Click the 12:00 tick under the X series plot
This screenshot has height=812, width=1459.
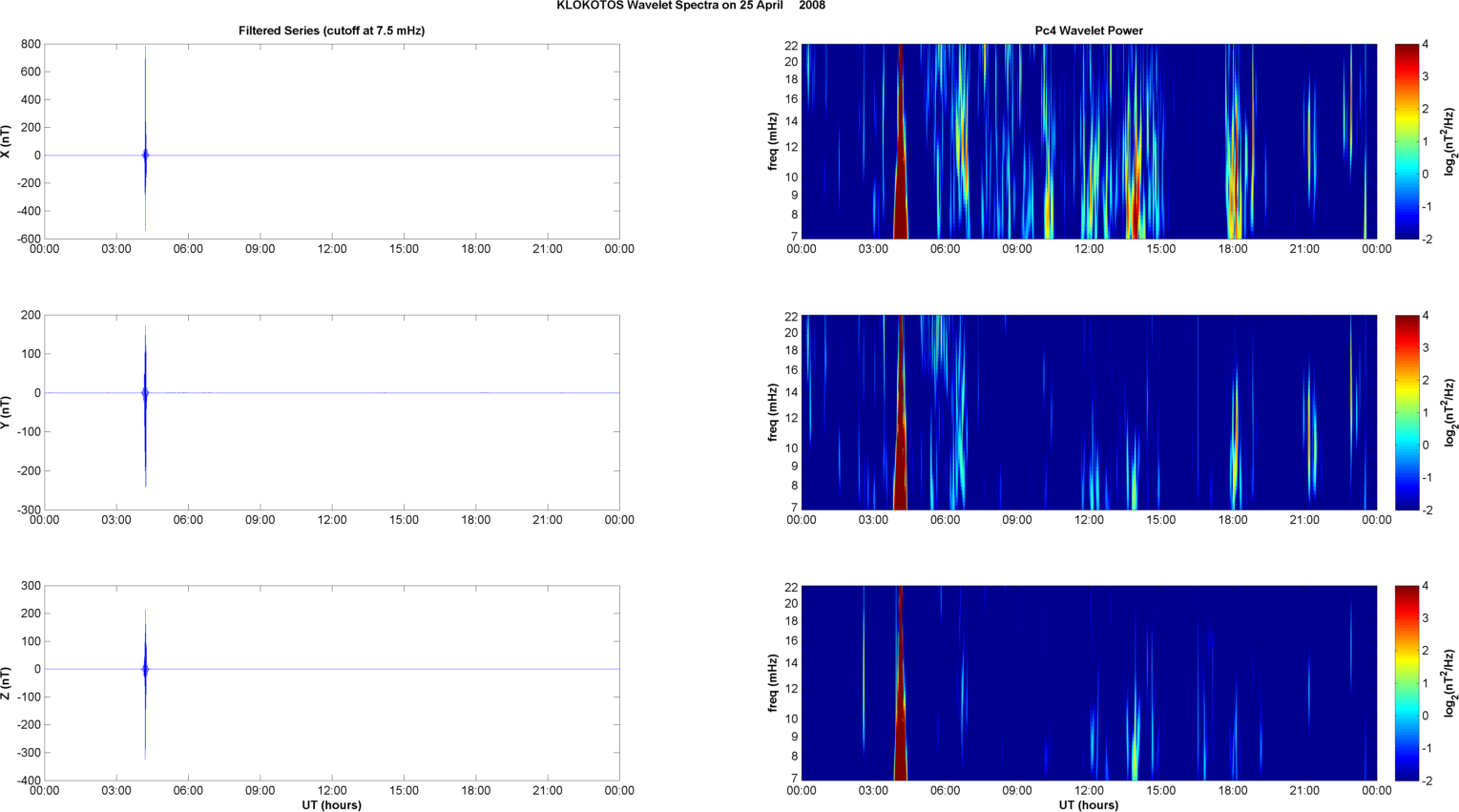332,249
